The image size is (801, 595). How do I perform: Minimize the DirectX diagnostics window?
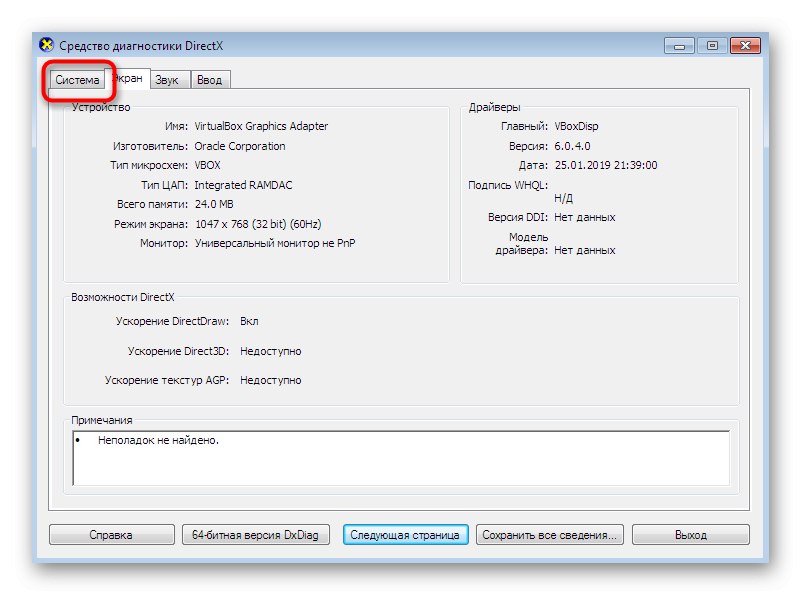click(x=678, y=45)
